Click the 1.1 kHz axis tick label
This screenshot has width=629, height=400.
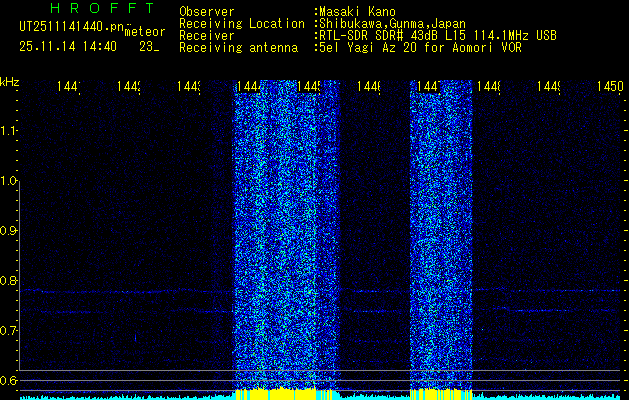point(8,130)
